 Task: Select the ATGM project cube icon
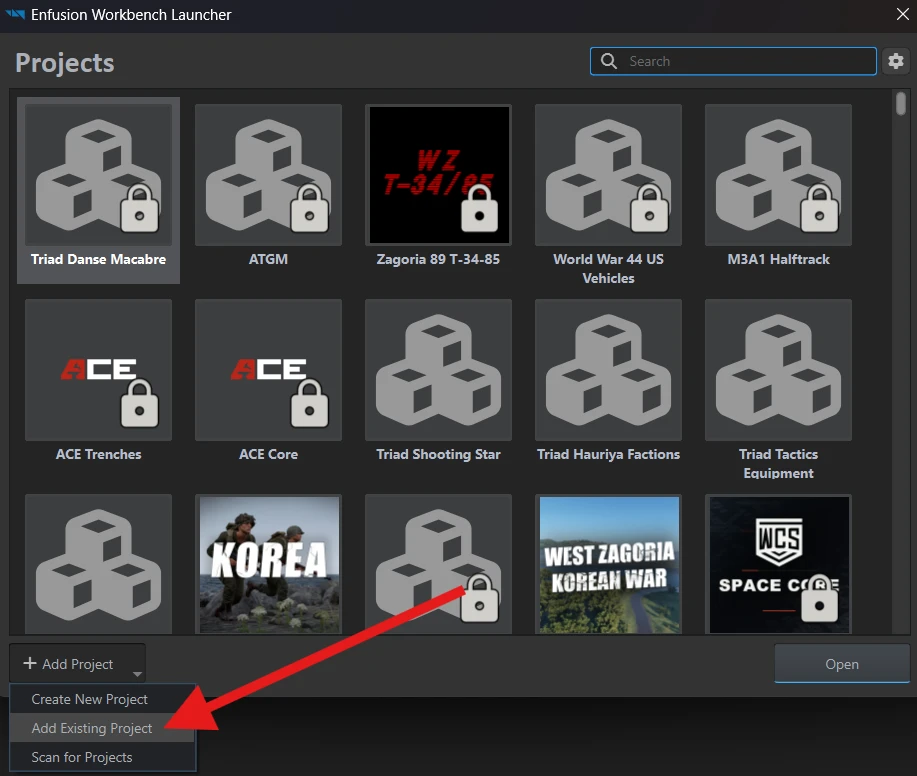click(x=268, y=175)
